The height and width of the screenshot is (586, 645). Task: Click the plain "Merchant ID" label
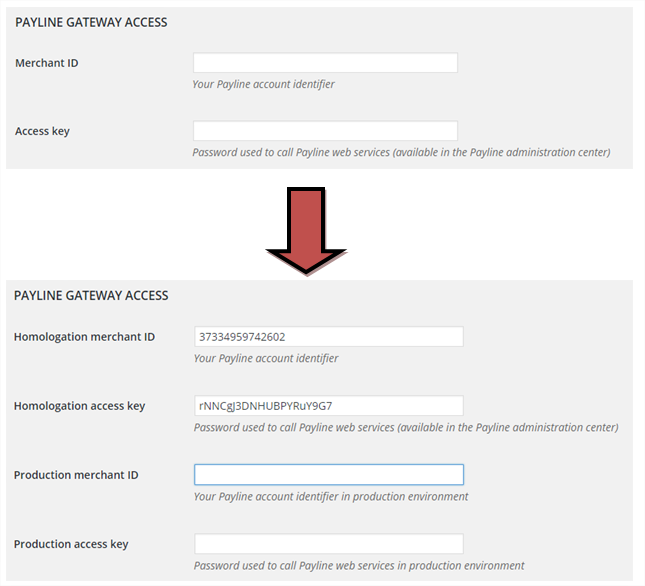click(x=47, y=63)
